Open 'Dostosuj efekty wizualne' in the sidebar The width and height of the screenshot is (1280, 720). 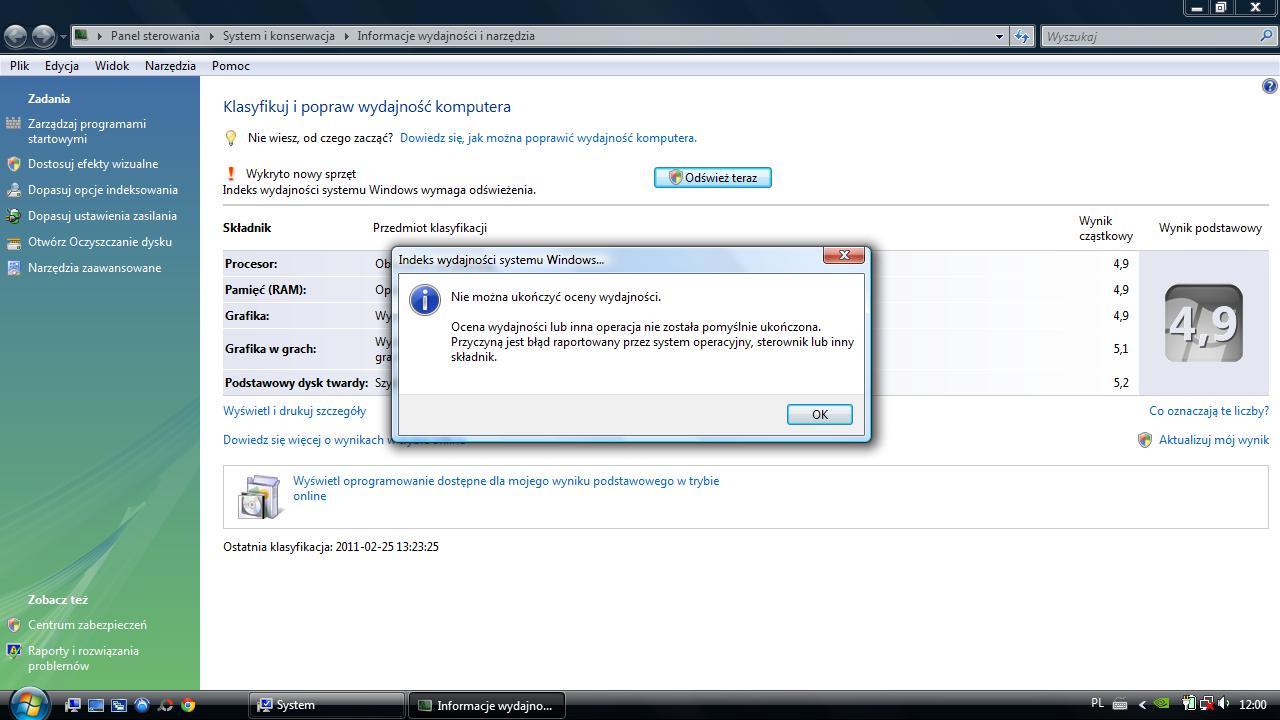pos(93,164)
